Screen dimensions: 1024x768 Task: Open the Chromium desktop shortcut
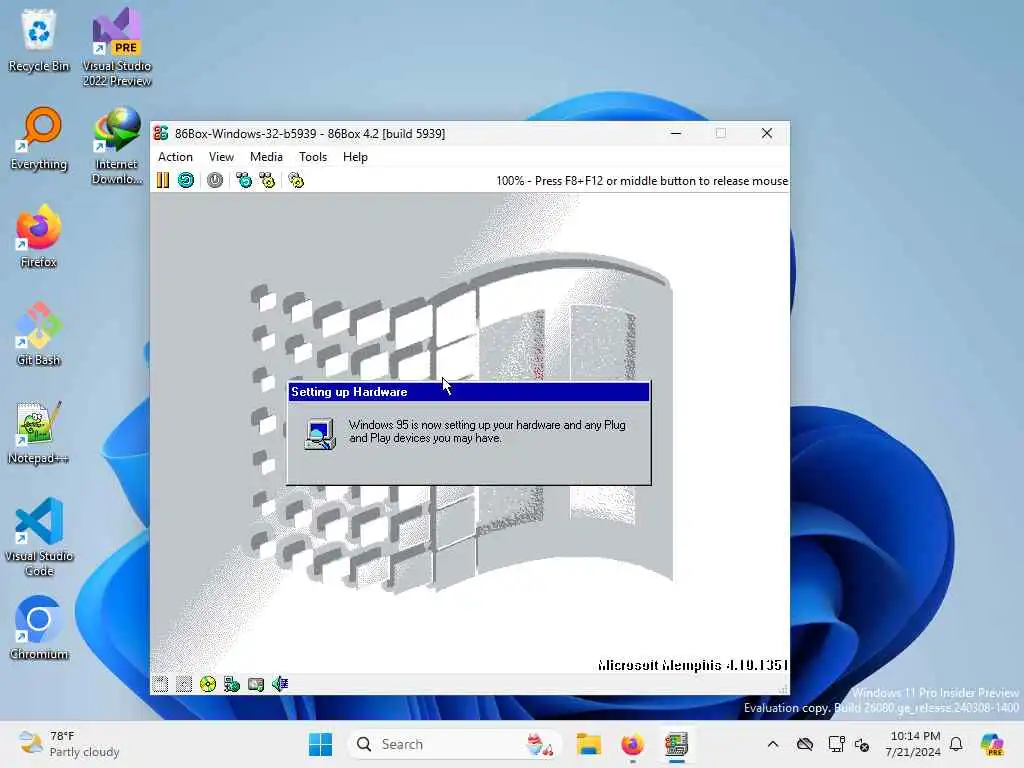click(x=39, y=628)
